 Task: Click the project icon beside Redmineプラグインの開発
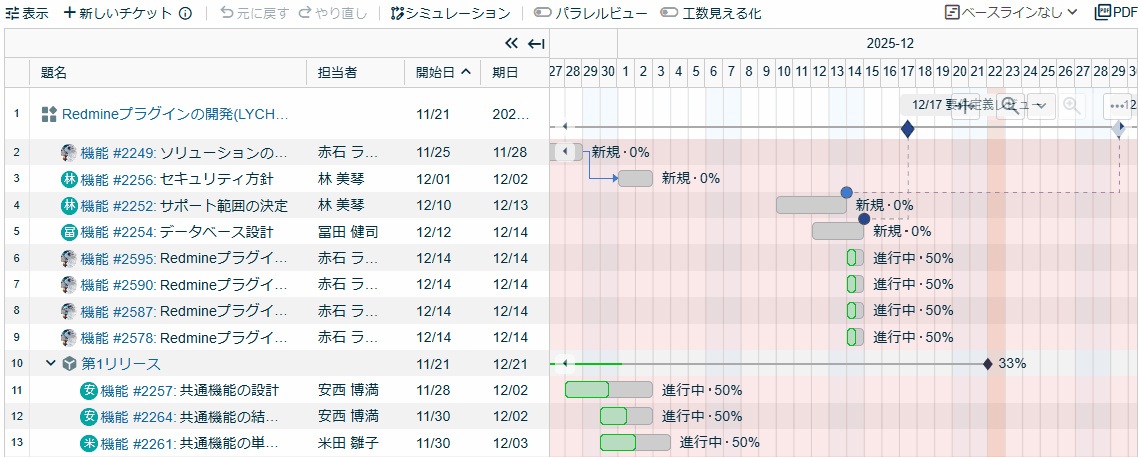tap(49, 114)
